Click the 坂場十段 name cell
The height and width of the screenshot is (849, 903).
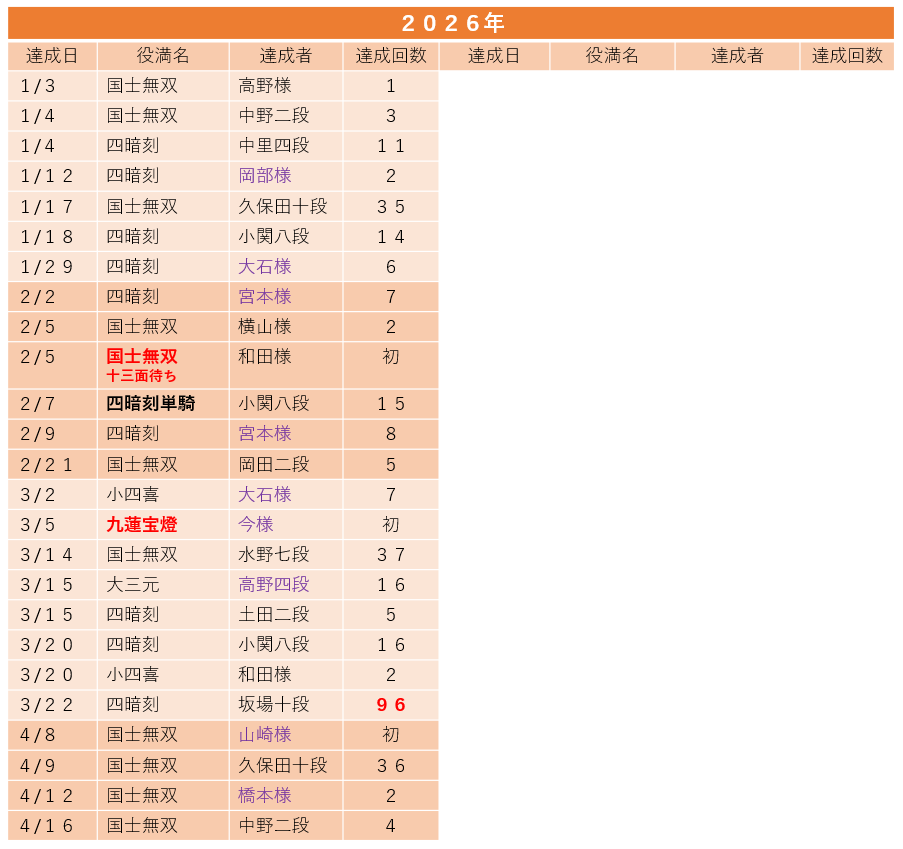[x=274, y=705]
